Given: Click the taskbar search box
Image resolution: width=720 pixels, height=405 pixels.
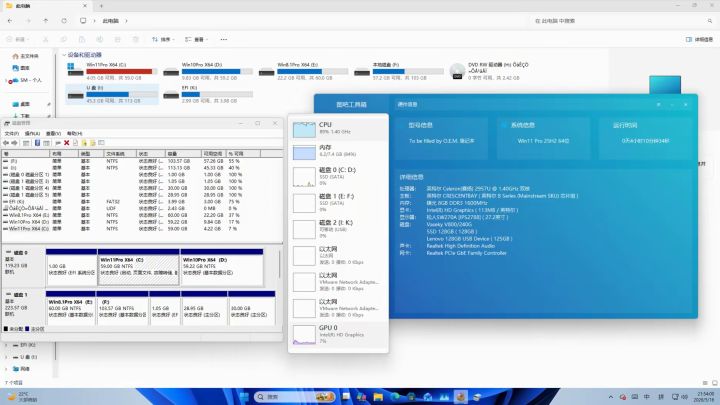Looking at the screenshot, I should pyautogui.click(x=294, y=397).
